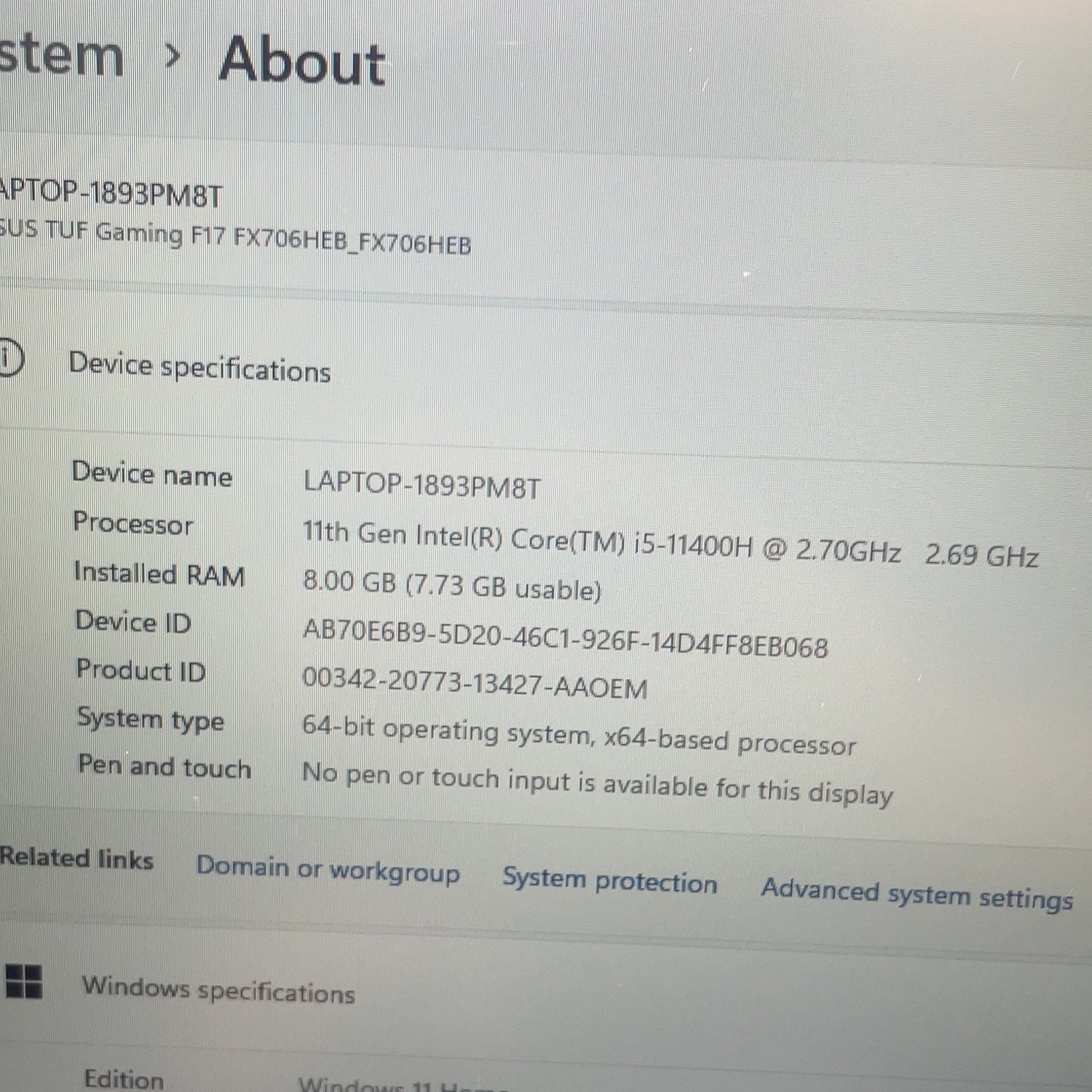The width and height of the screenshot is (1092, 1092).
Task: Open the Domain or workgroup link
Action: pos(328,870)
